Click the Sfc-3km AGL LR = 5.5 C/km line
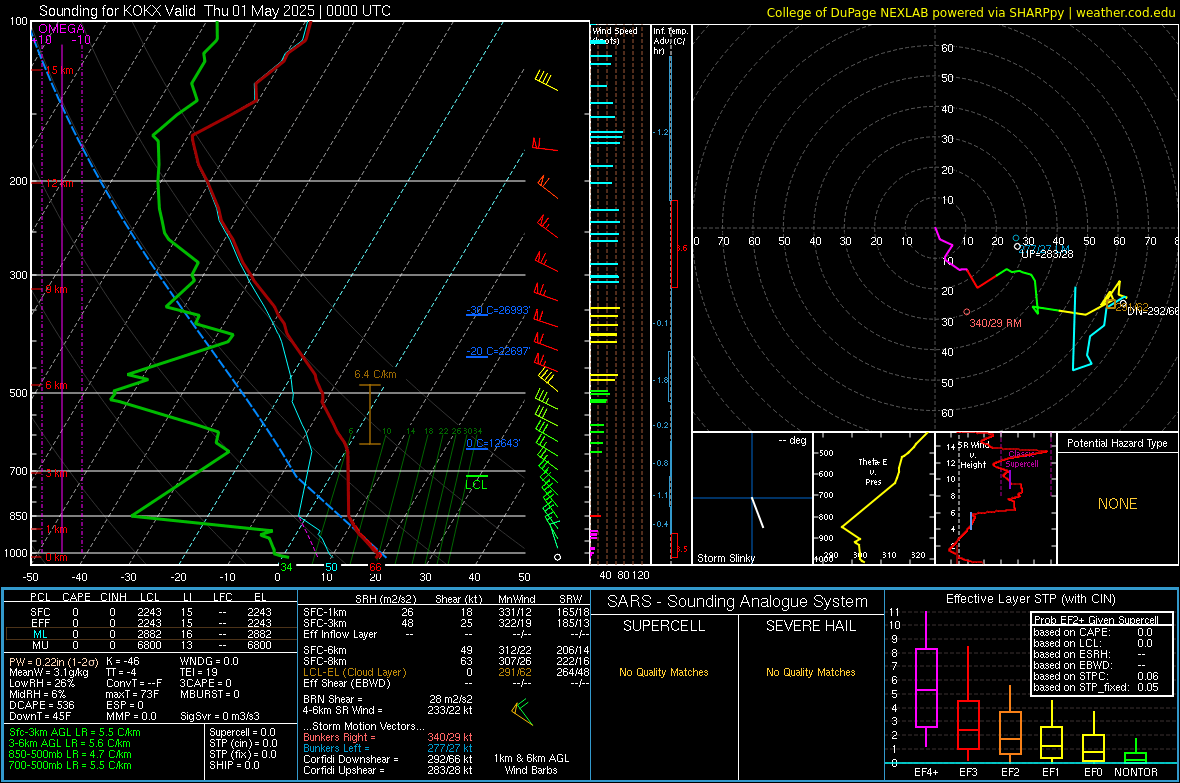 pos(75,732)
